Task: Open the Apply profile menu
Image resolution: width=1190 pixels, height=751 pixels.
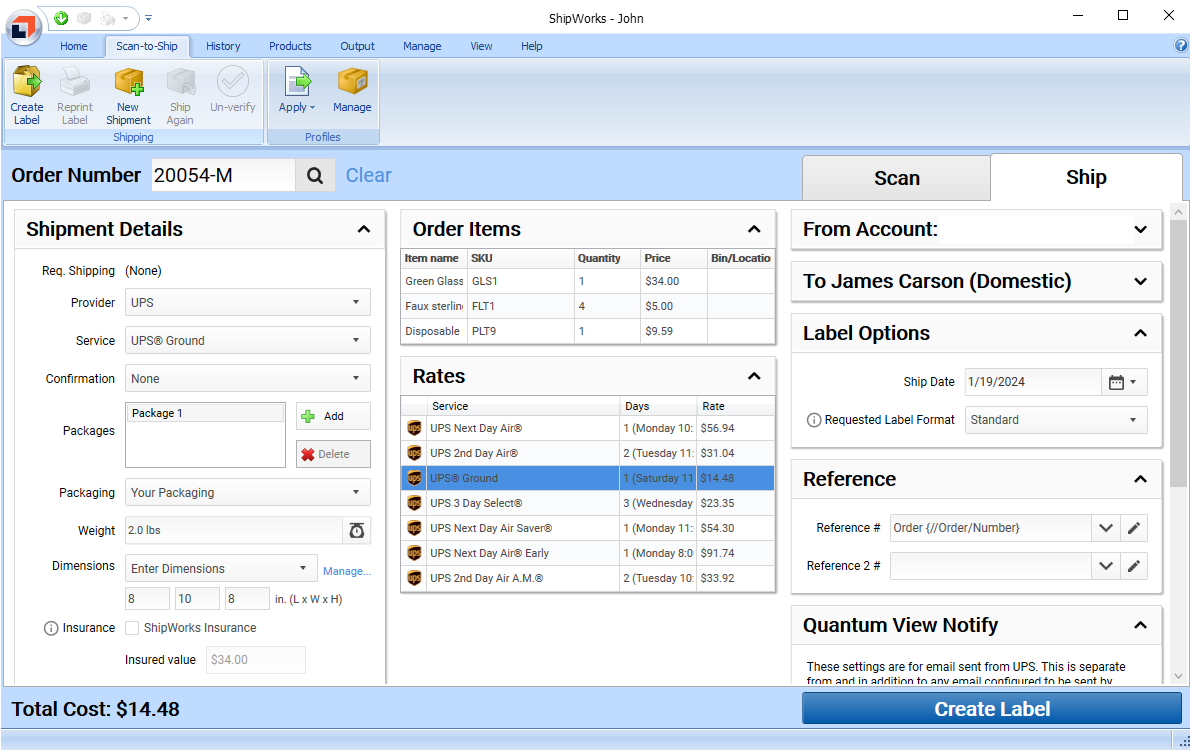Action: [297, 90]
